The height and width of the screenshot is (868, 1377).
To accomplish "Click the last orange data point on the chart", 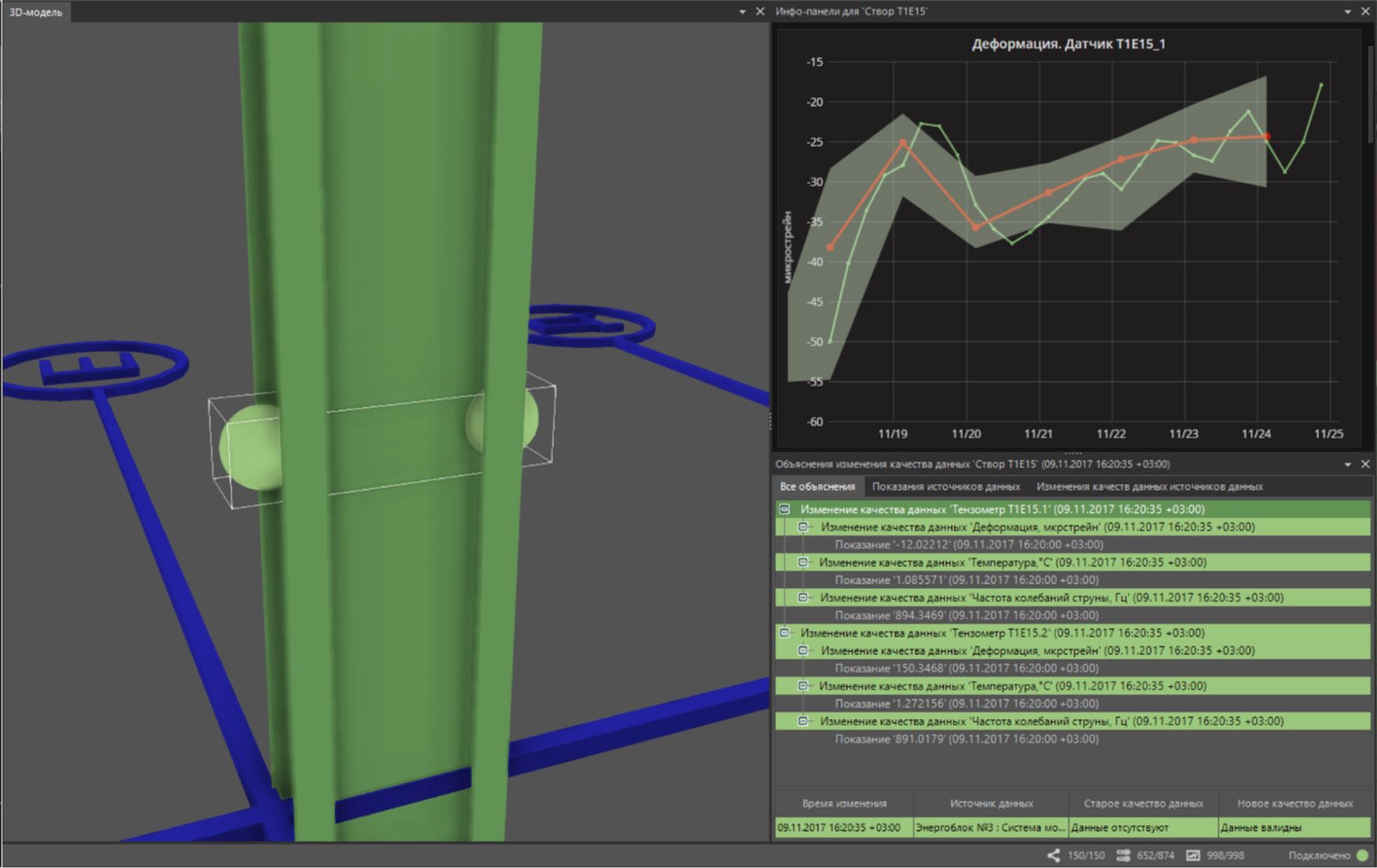I will [1266, 136].
